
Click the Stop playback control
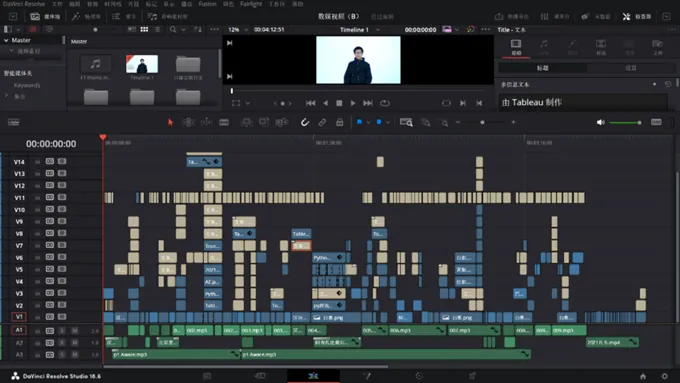[339, 103]
